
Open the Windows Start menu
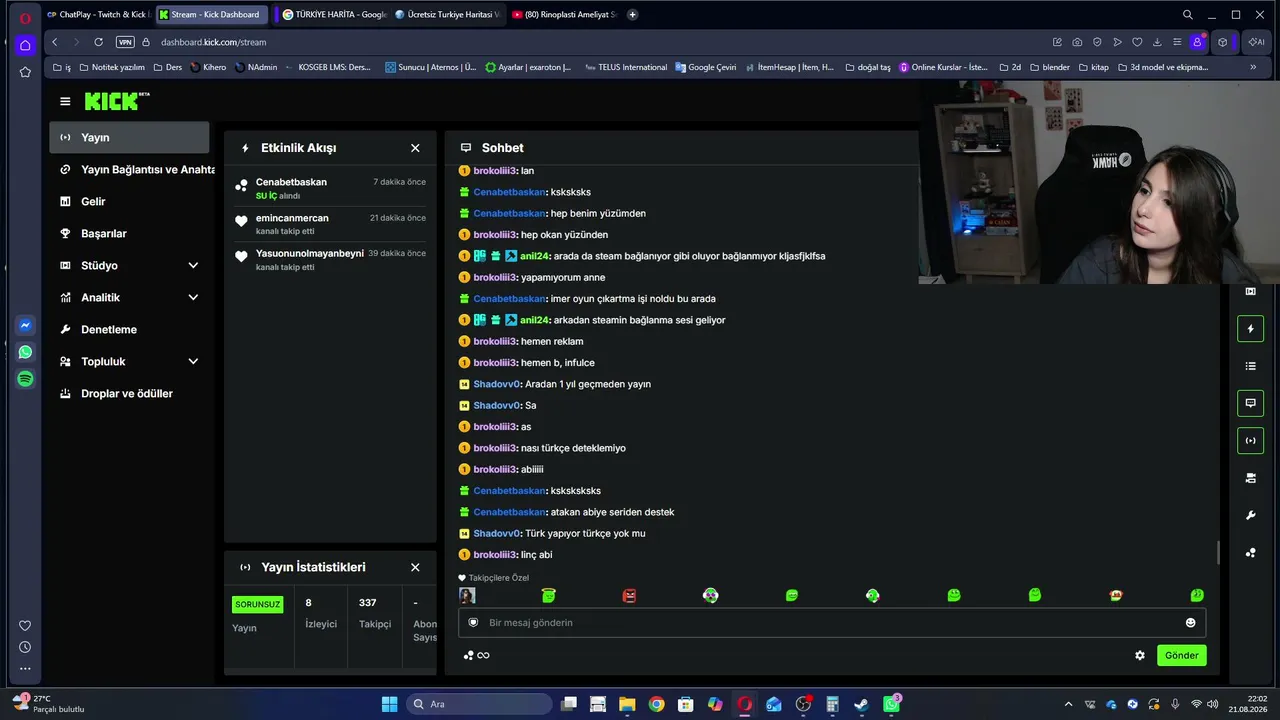coord(389,704)
